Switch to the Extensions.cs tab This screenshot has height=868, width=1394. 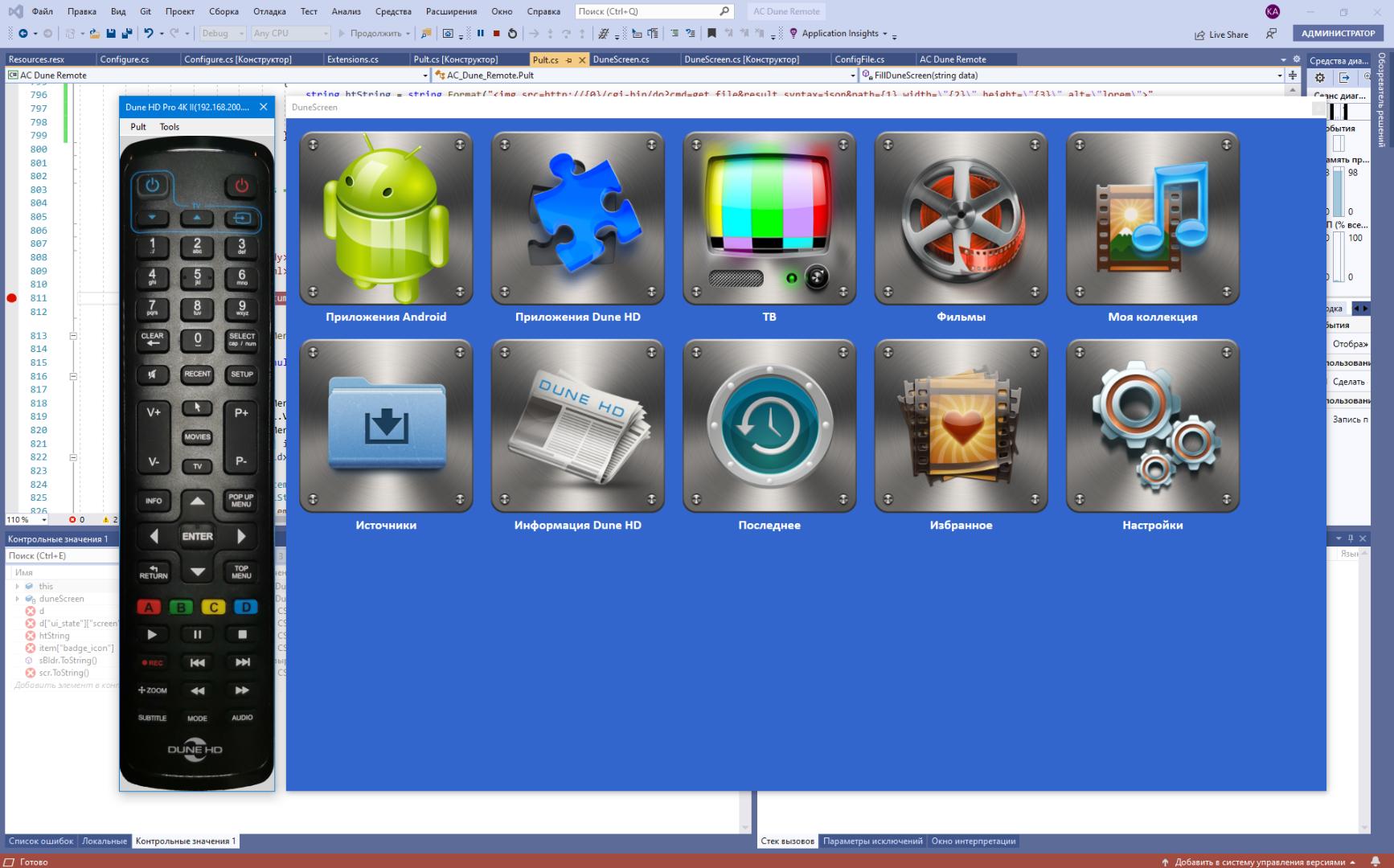(352, 59)
